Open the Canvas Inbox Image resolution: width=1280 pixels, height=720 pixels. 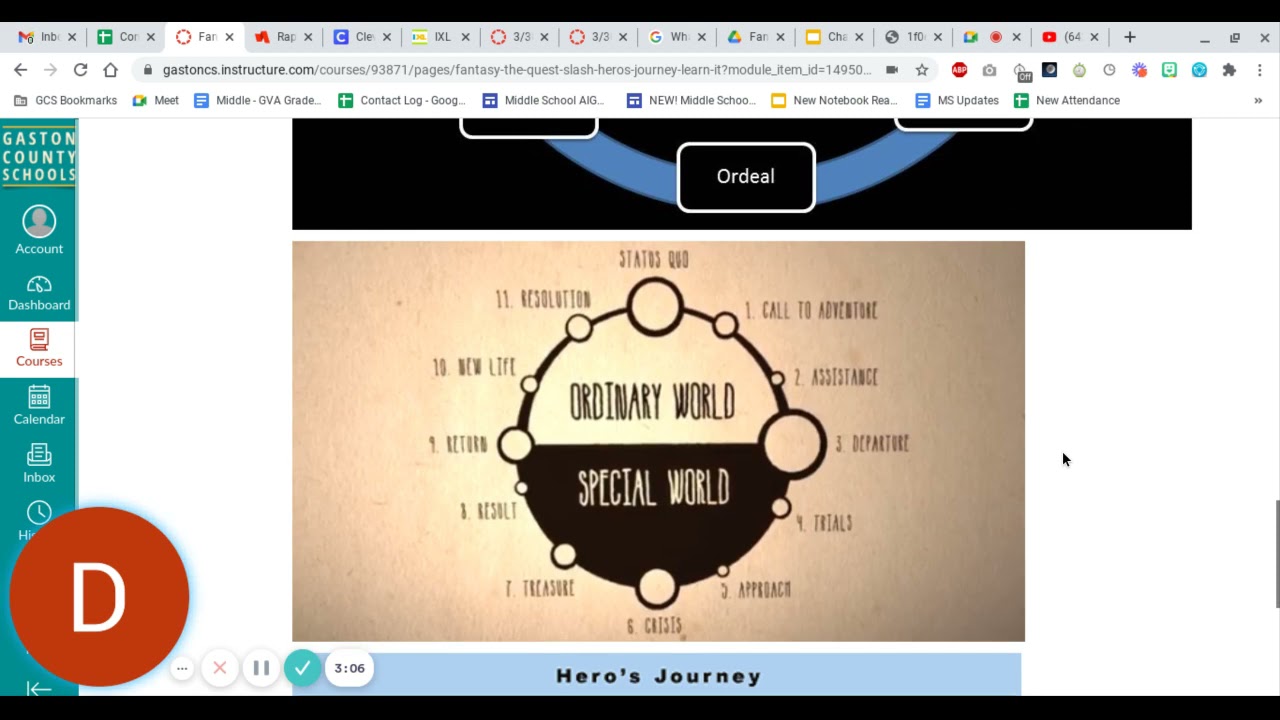pos(39,464)
